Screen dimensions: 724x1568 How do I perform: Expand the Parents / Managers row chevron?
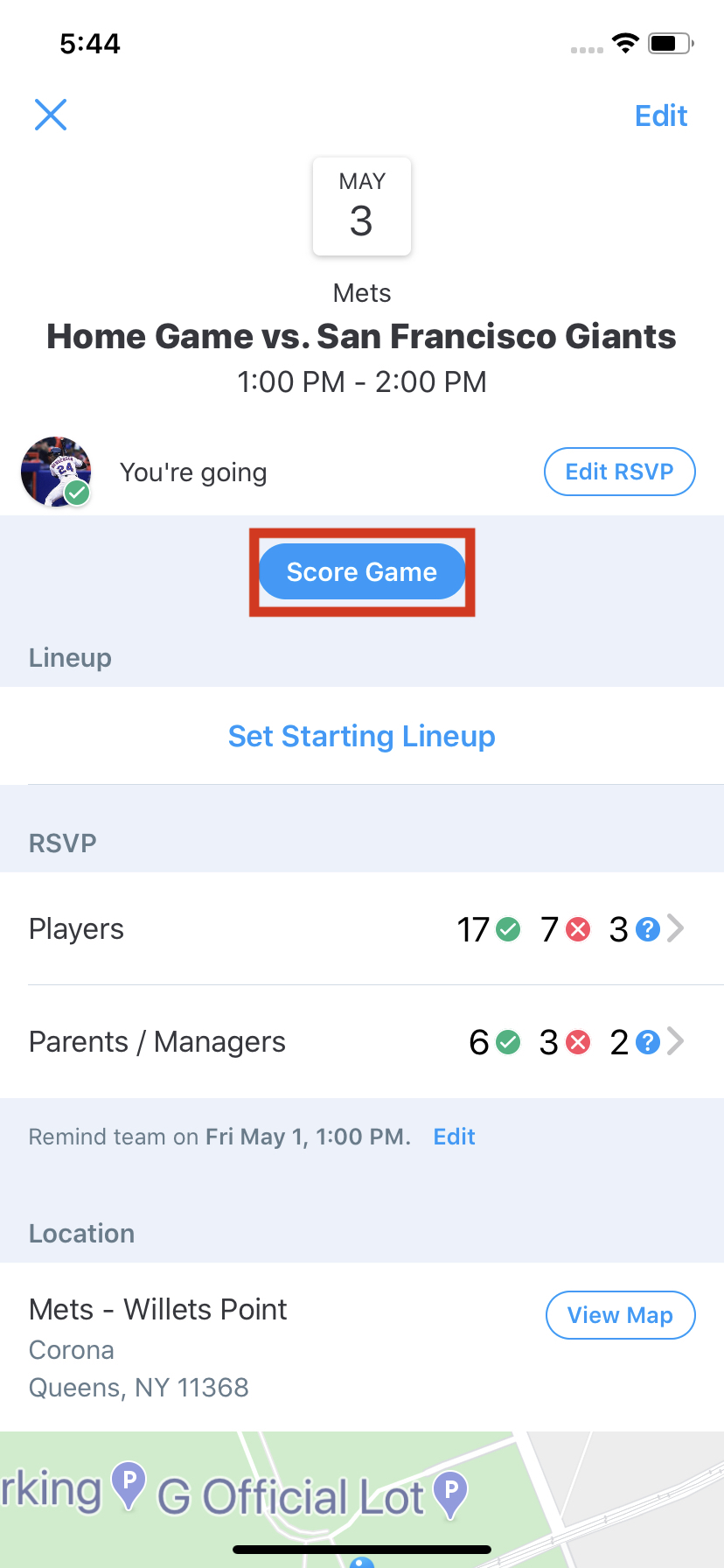pos(675,1042)
